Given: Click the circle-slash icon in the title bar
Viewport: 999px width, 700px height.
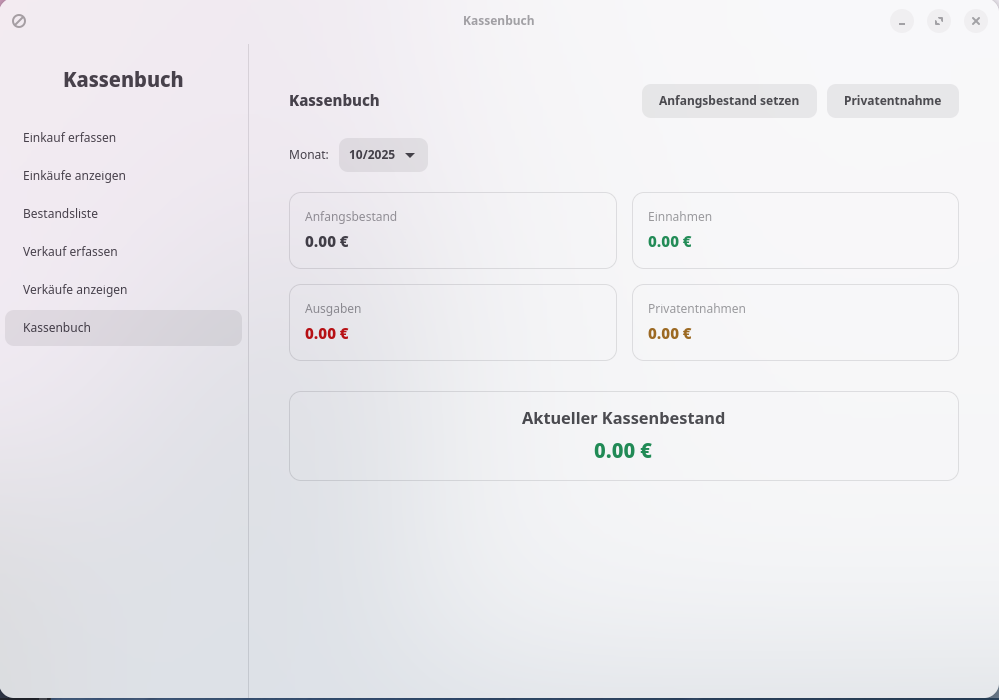Looking at the screenshot, I should pos(19,21).
